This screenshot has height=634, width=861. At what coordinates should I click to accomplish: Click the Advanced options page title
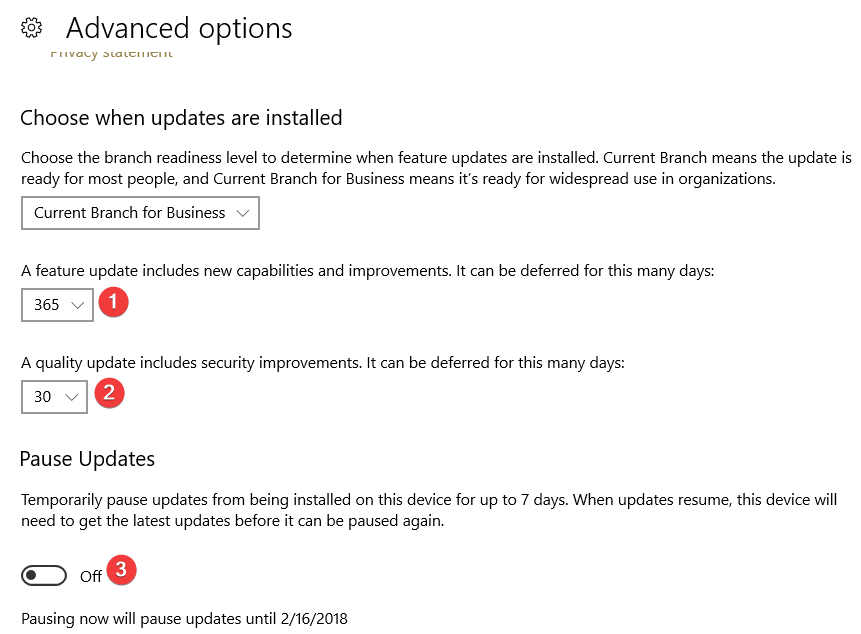[x=179, y=28]
